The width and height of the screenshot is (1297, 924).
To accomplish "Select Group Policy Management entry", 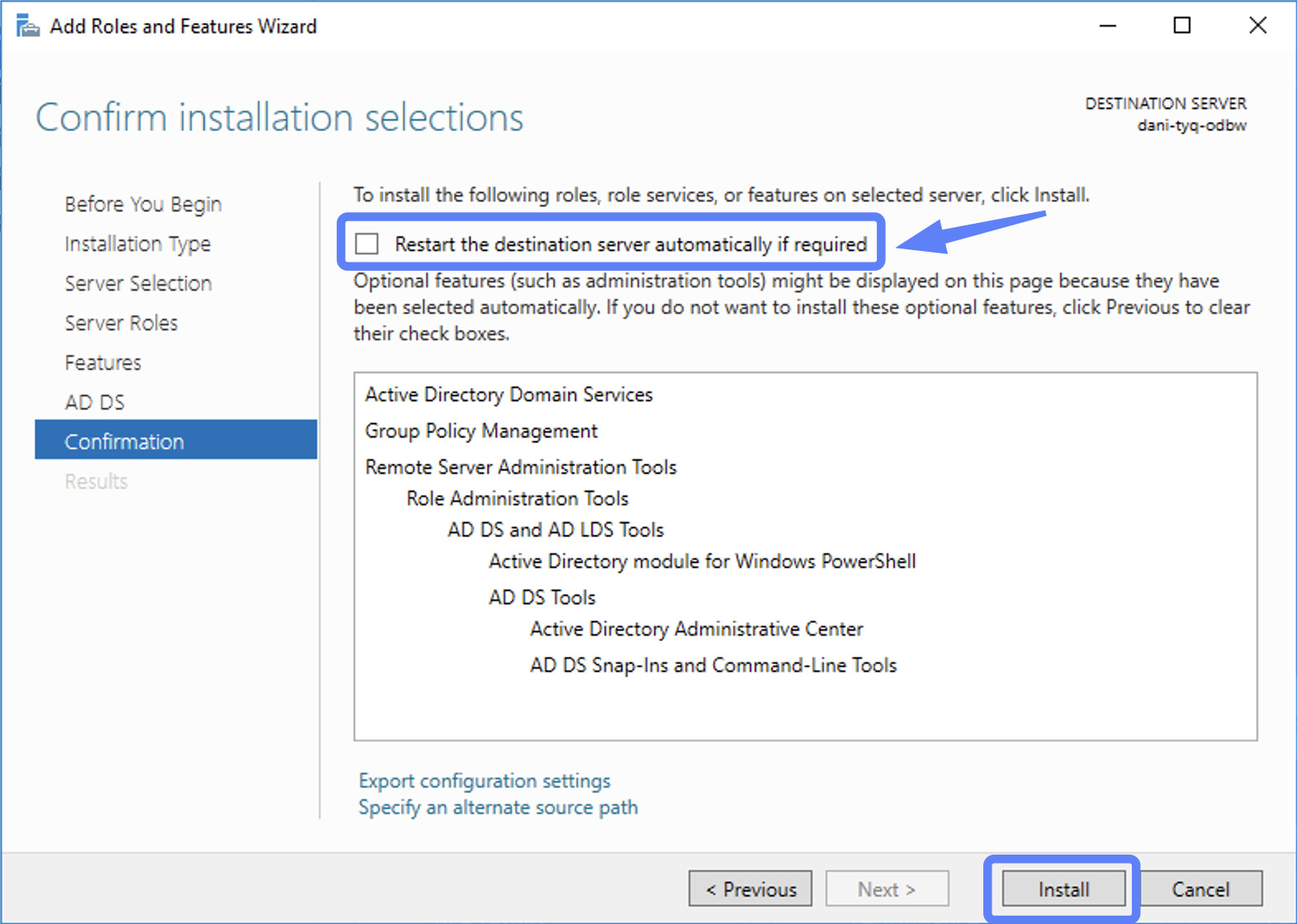I will pyautogui.click(x=481, y=431).
